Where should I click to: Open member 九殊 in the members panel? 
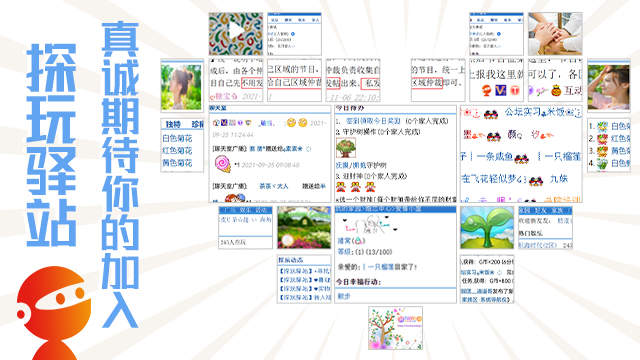pos(559,178)
